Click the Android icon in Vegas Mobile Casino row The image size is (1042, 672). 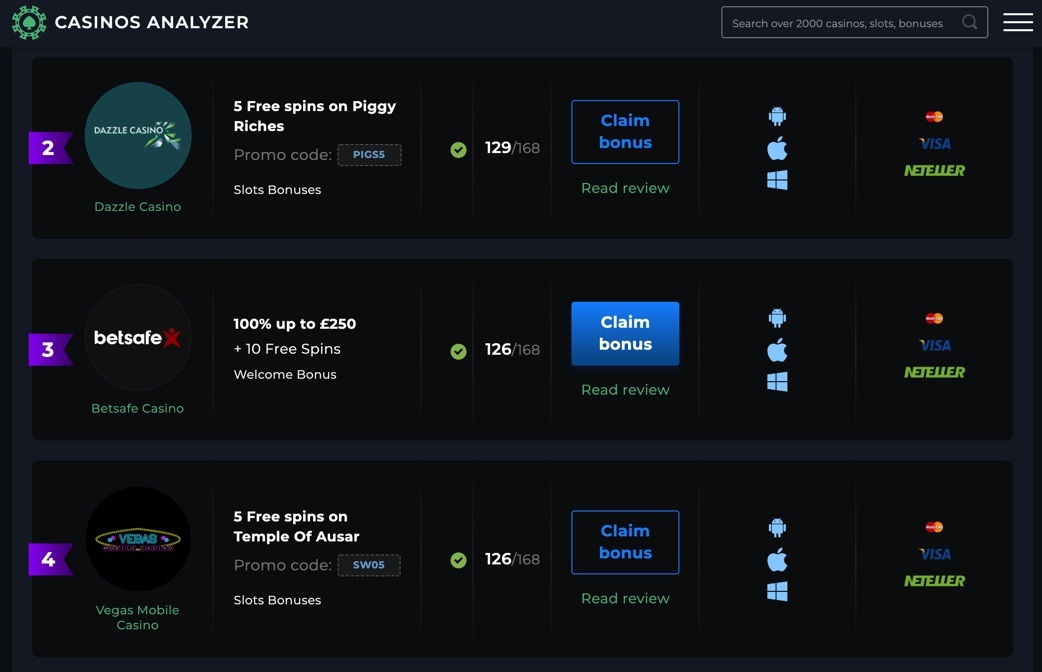point(777,528)
